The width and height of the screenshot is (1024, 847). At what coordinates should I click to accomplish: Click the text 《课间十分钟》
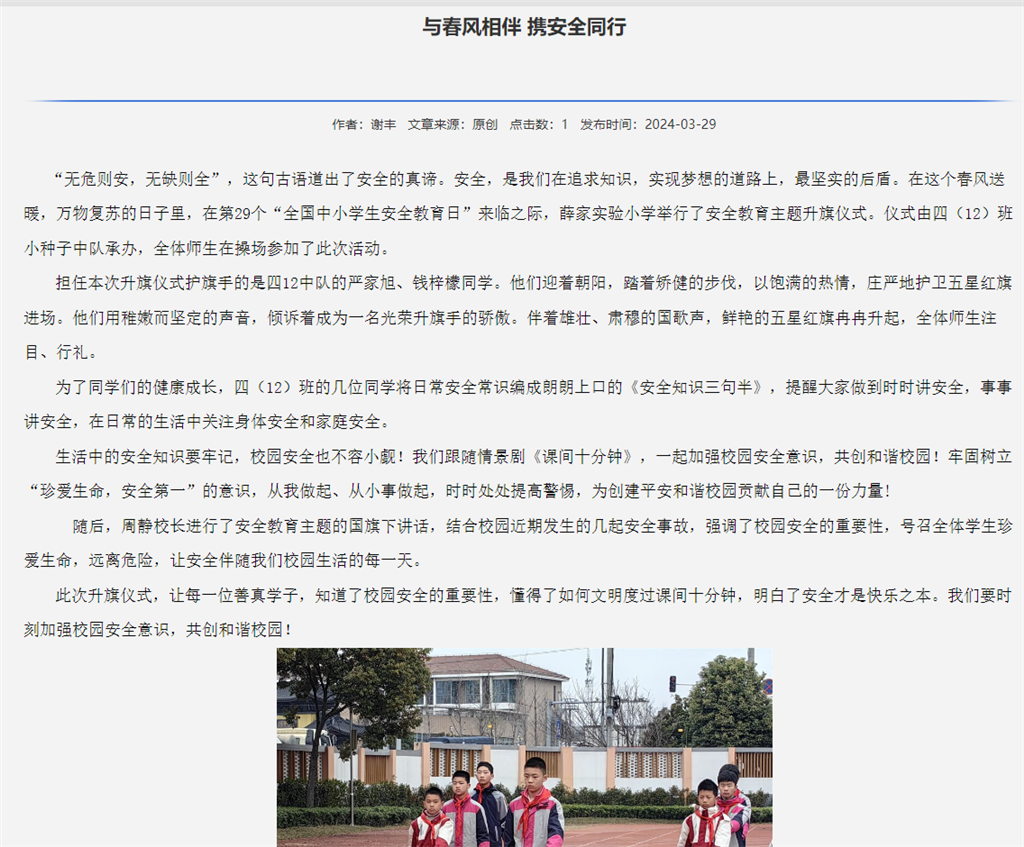(x=583, y=456)
